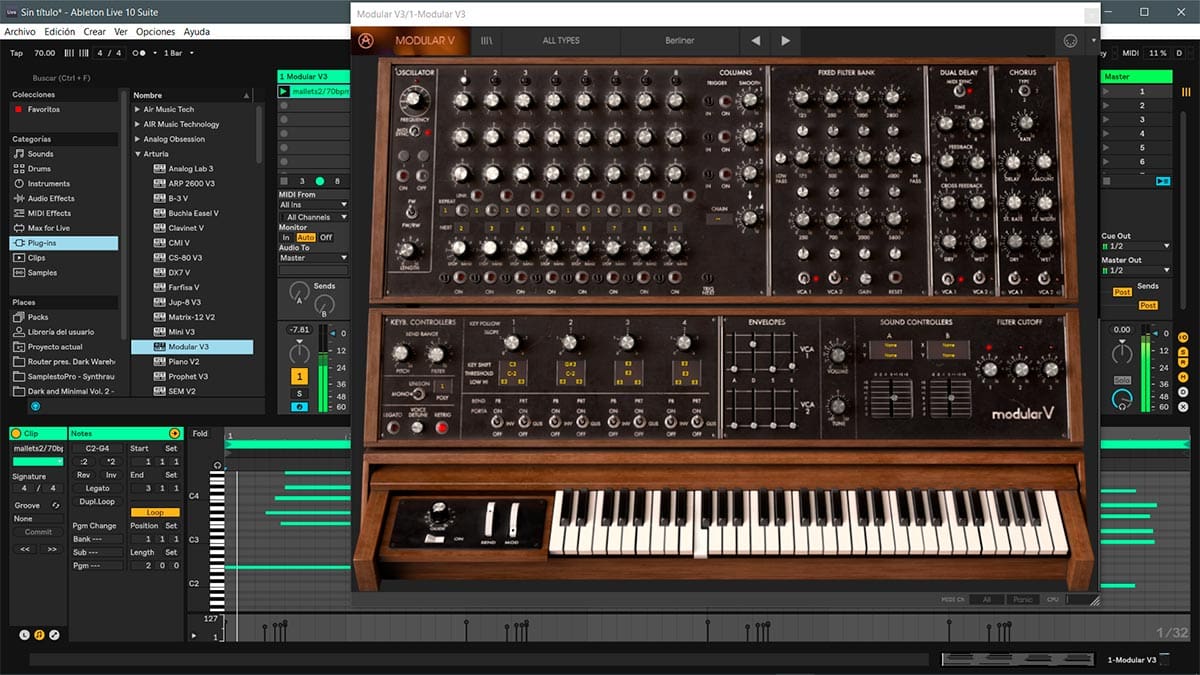Click the Legato button

click(97, 488)
